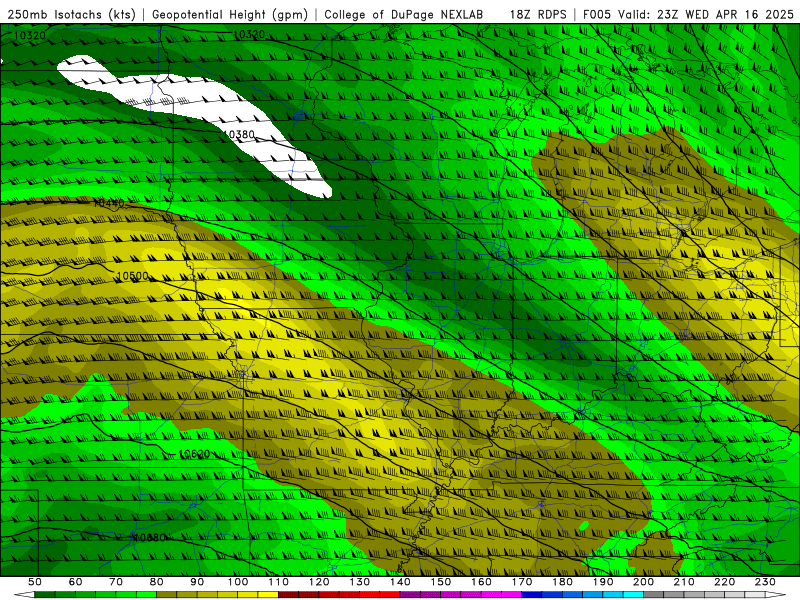Screen dimensions: 800x600
Task: Click the left arrow end of the color bar
Action: tap(24, 595)
